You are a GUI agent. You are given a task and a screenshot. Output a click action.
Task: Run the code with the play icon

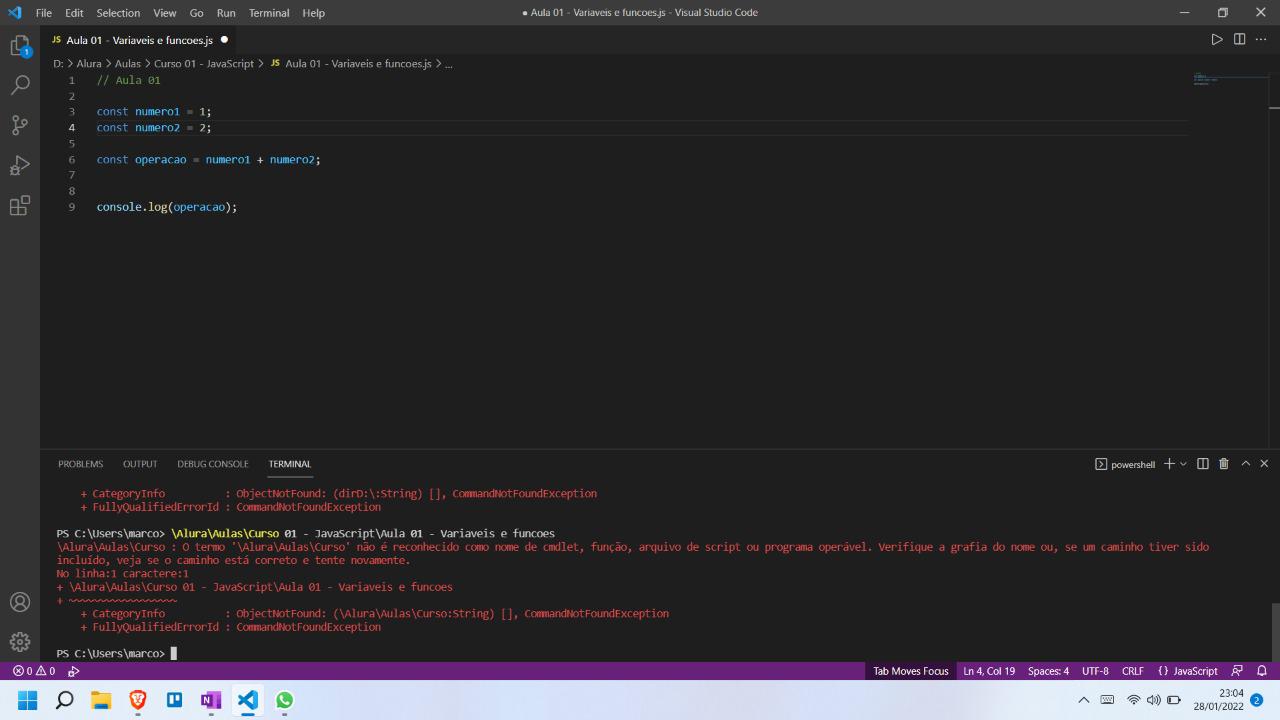point(1217,40)
